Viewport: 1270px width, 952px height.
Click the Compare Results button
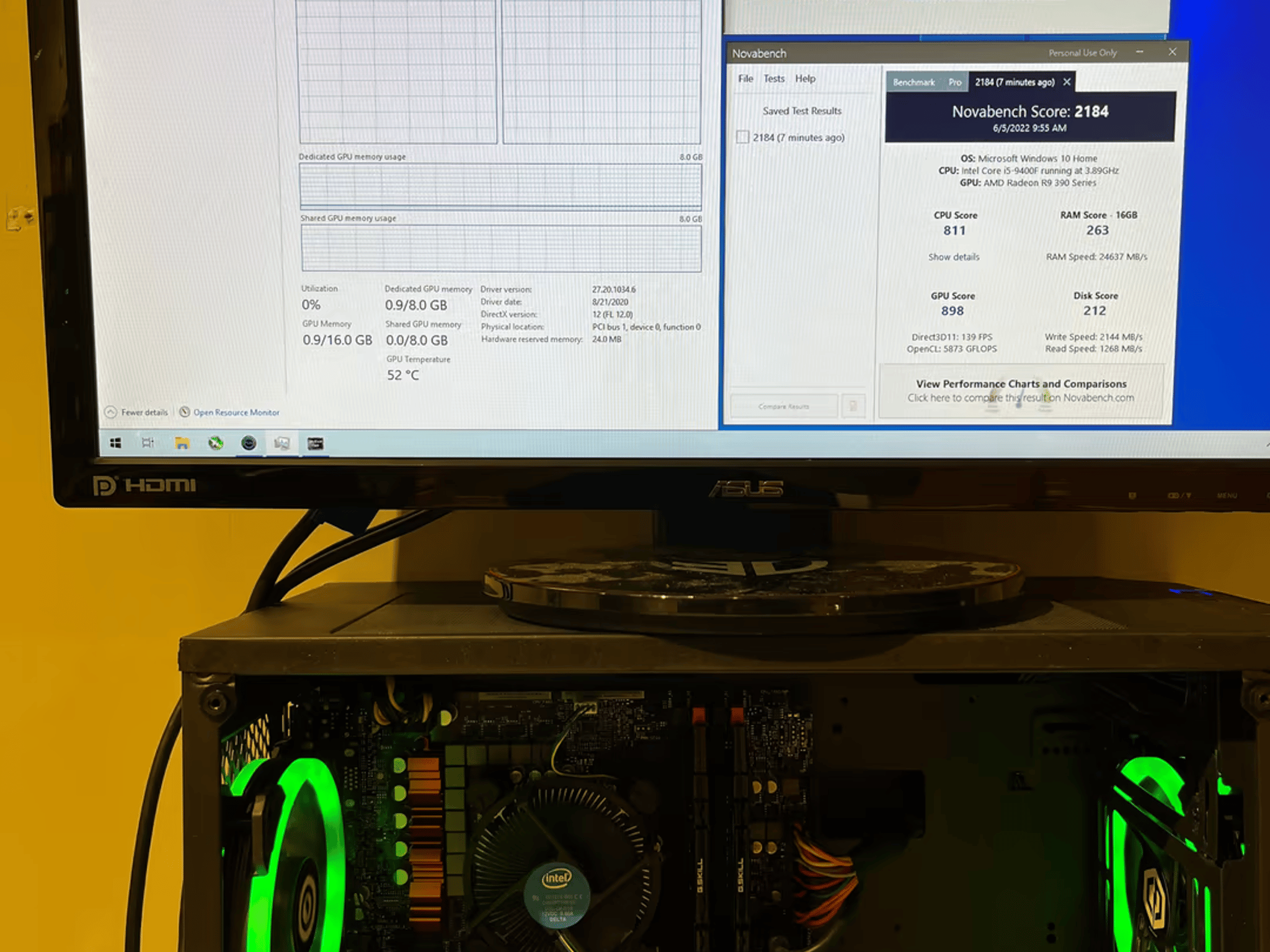tap(784, 407)
